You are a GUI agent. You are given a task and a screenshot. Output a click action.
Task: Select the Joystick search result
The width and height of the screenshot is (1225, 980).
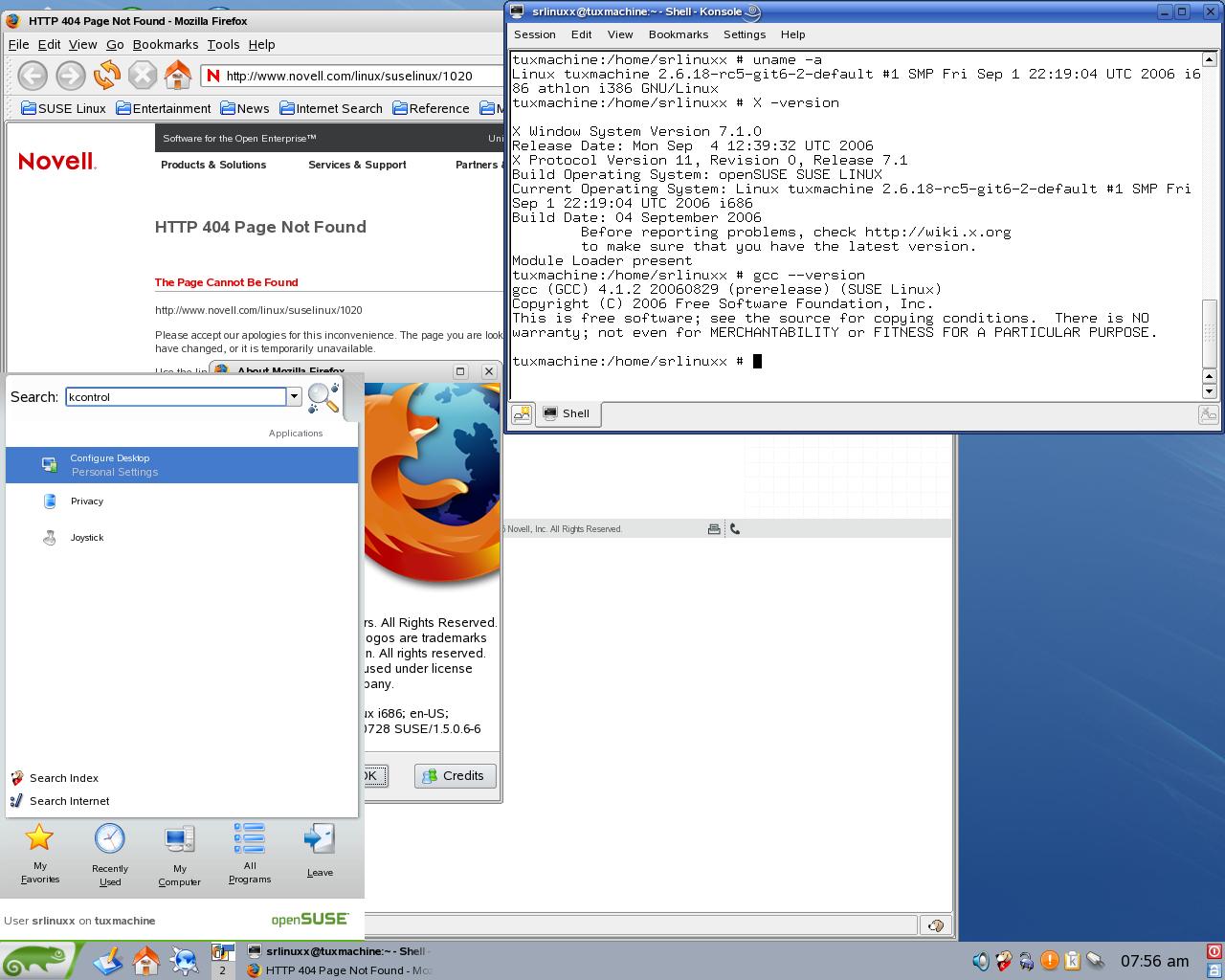click(x=182, y=538)
